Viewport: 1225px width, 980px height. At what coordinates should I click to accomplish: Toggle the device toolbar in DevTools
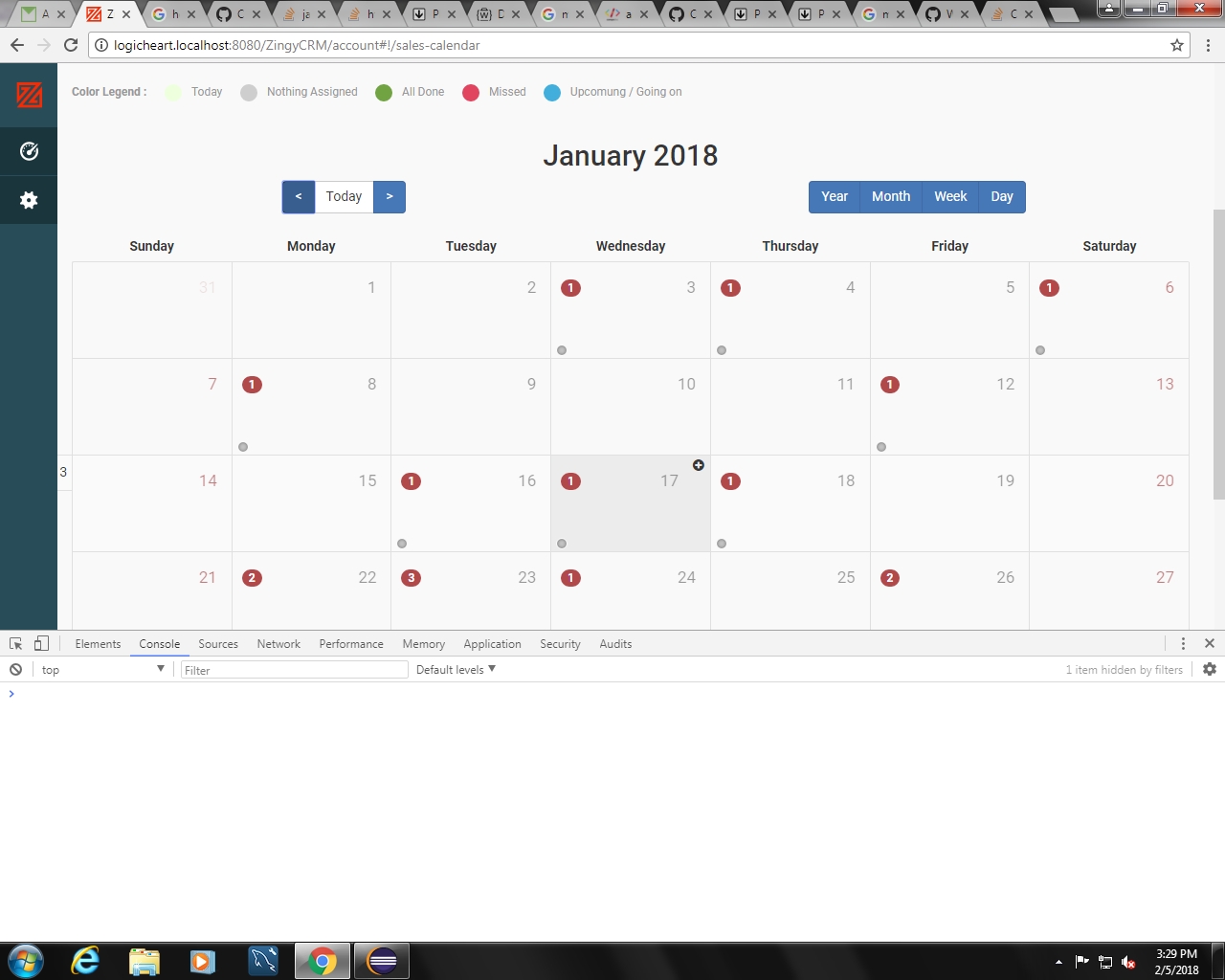[x=39, y=643]
